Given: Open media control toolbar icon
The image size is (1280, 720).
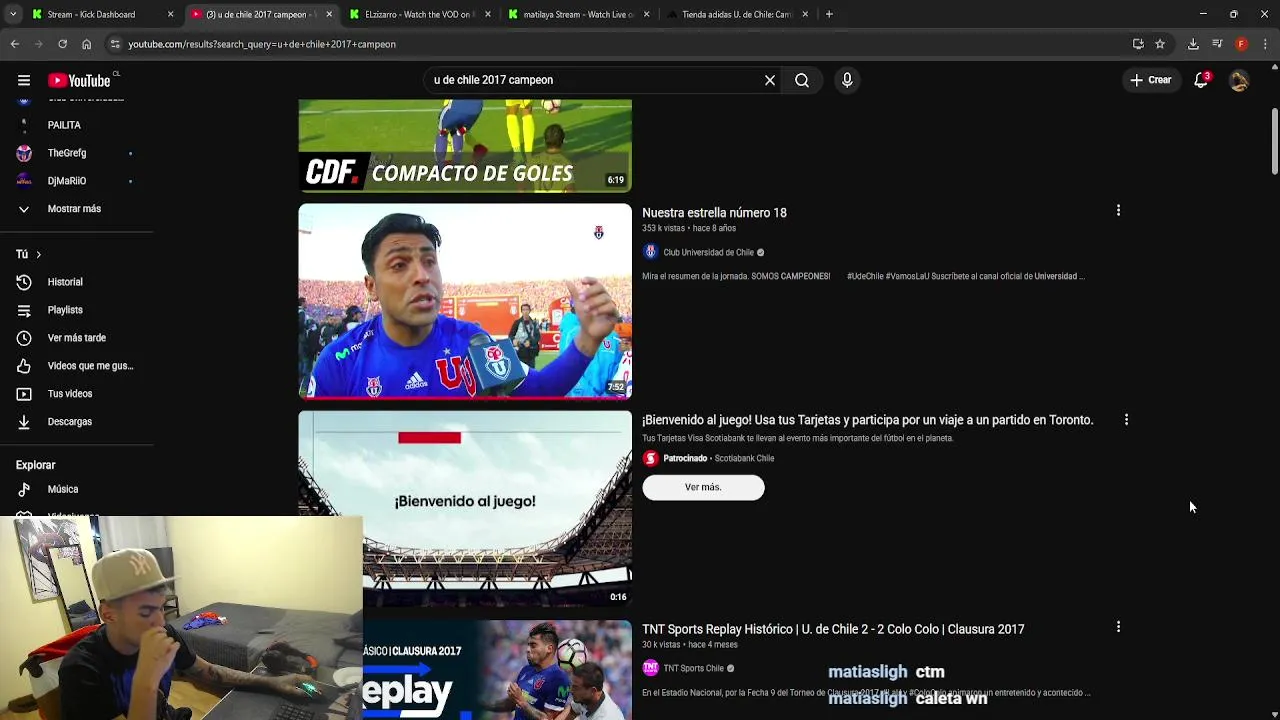Looking at the screenshot, I should 1217,44.
